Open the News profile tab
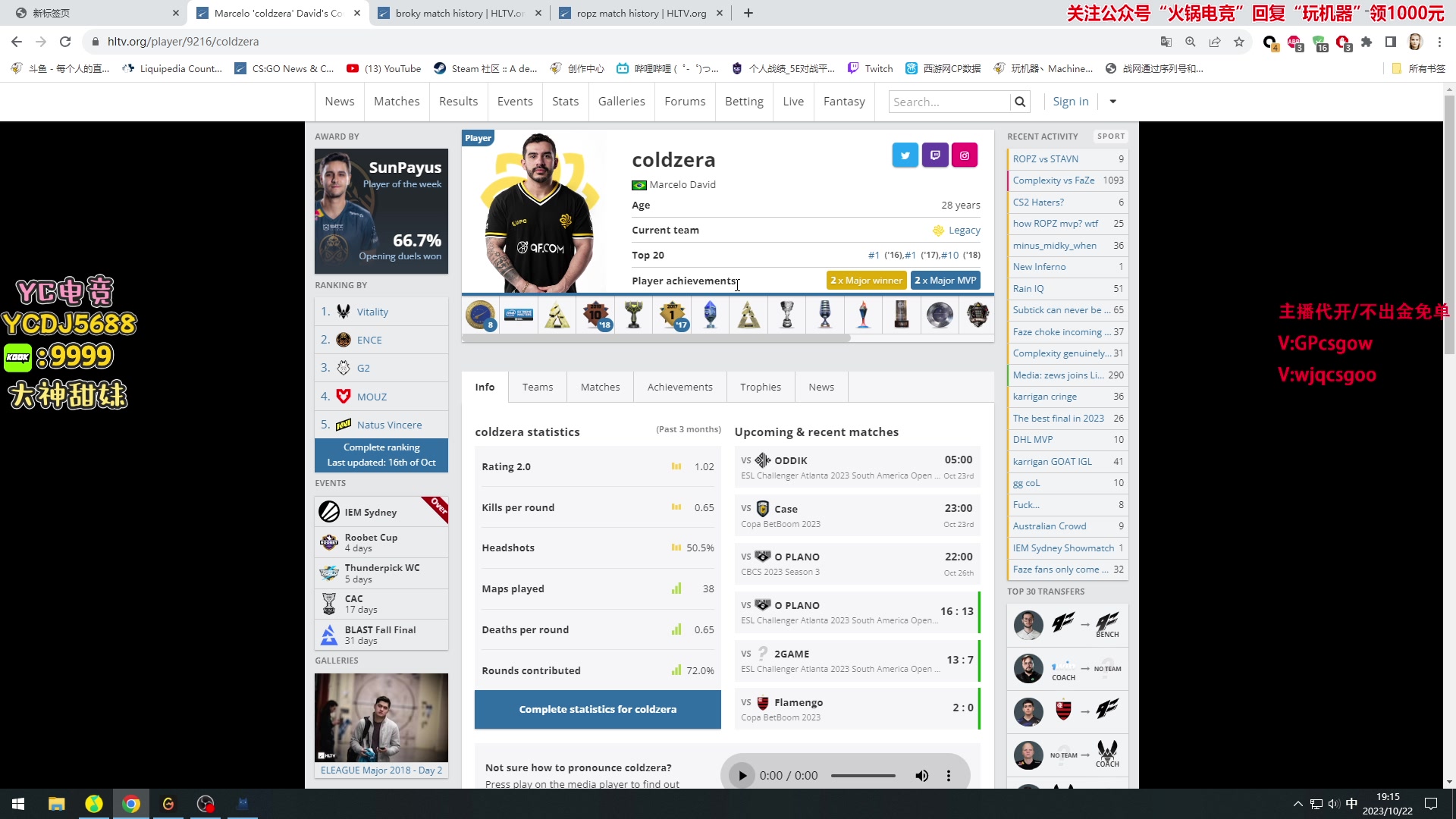Viewport: 1456px width, 819px height. tap(821, 387)
